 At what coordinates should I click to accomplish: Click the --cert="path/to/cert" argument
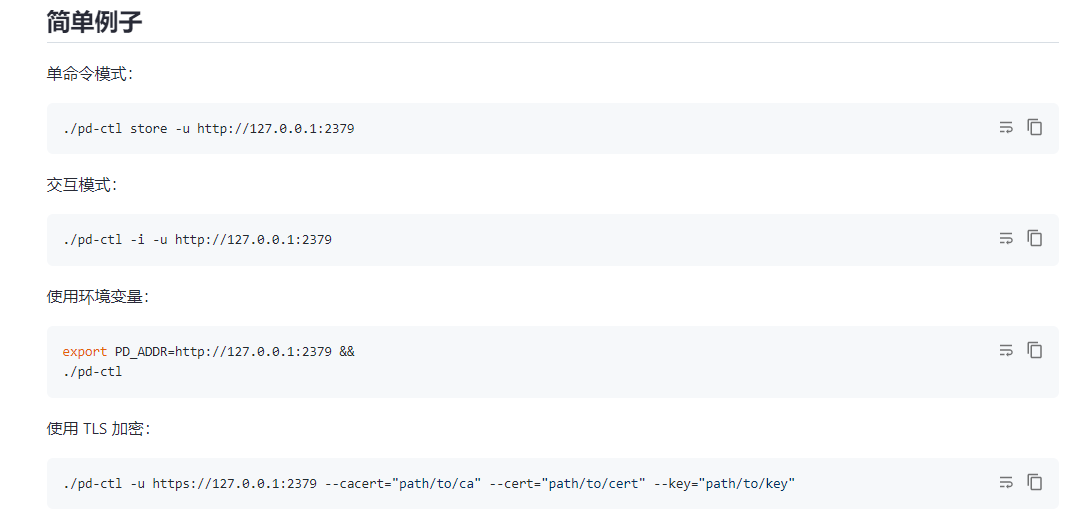tap(568, 483)
